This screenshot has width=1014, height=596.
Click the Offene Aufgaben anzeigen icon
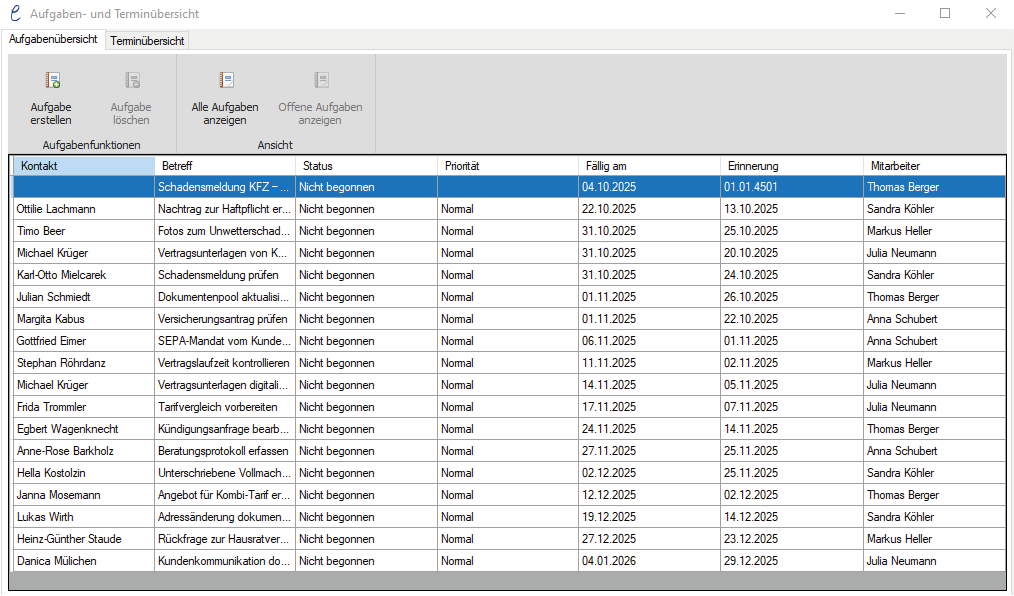(320, 81)
